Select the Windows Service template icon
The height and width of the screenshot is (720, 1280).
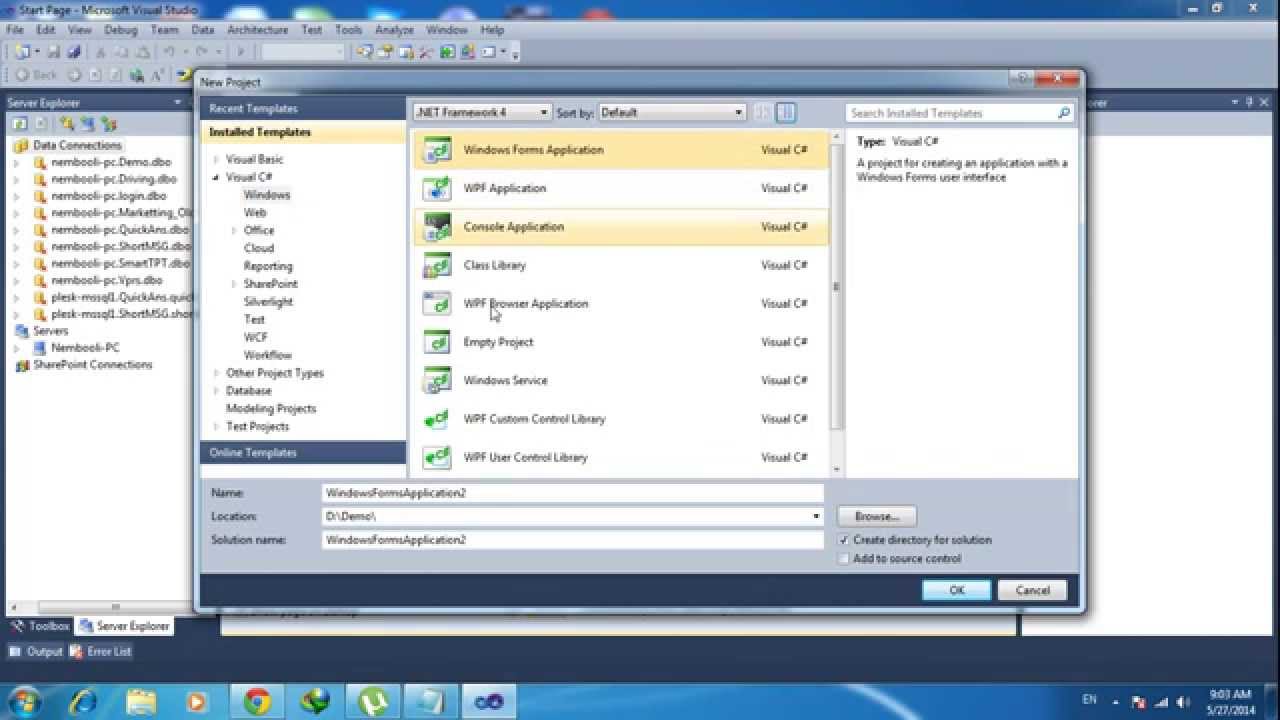(x=437, y=380)
